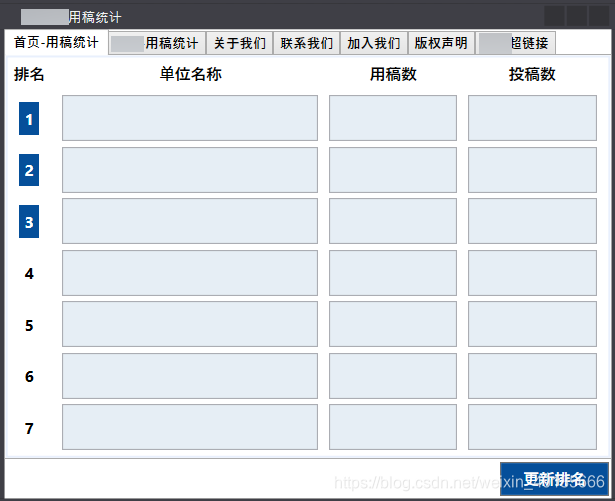Select the 单位名称 field for rank 6
This screenshot has height=501, width=615.
(190, 376)
